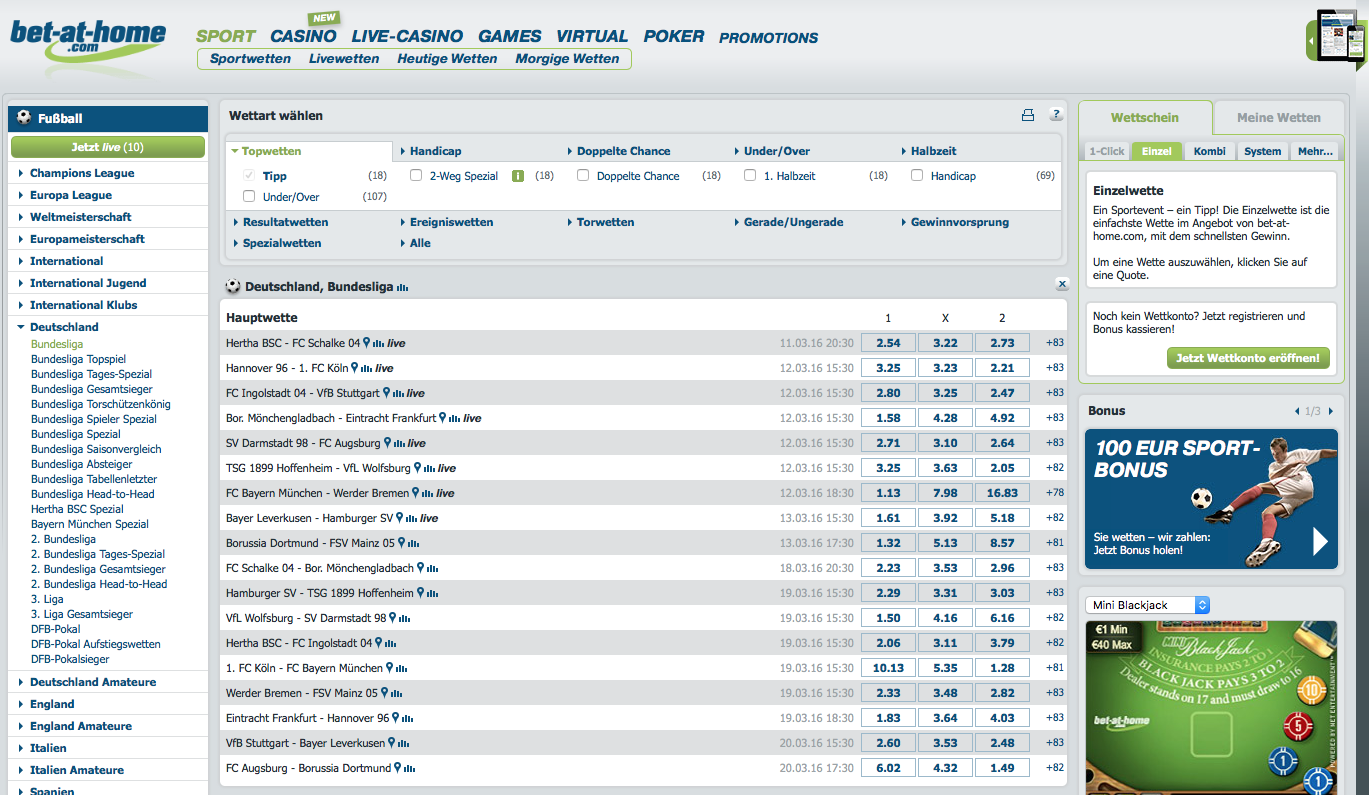Expand Champions League in the sidebar
This screenshot has height=795, width=1369.
(81, 173)
